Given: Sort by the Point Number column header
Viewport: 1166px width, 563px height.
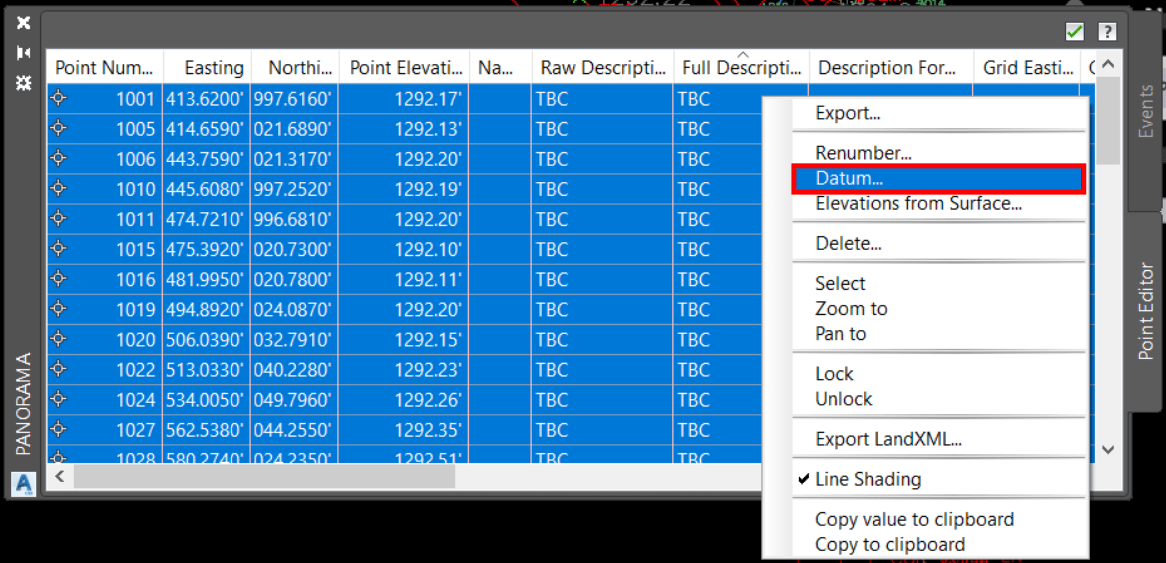Looking at the screenshot, I should pyautogui.click(x=105, y=68).
